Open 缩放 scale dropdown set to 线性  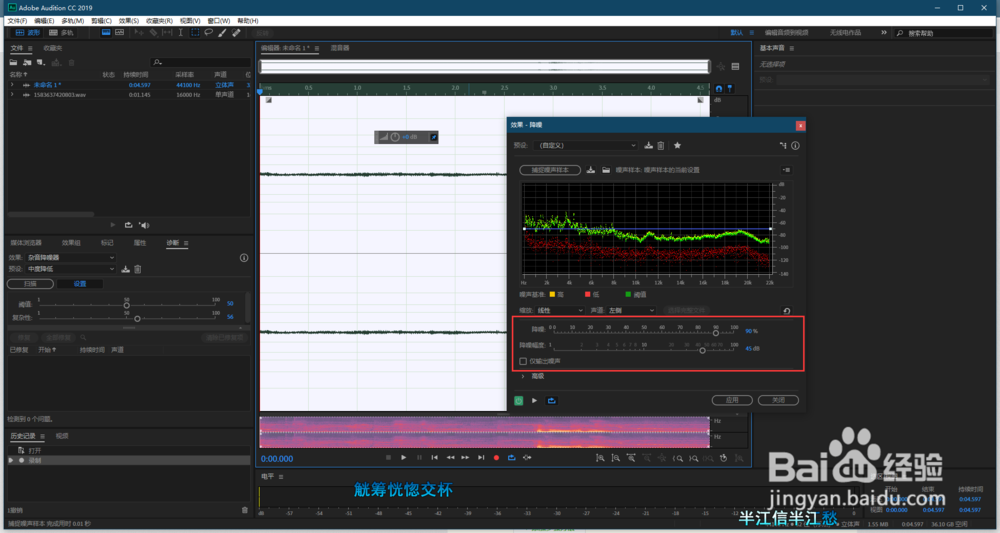point(559,310)
